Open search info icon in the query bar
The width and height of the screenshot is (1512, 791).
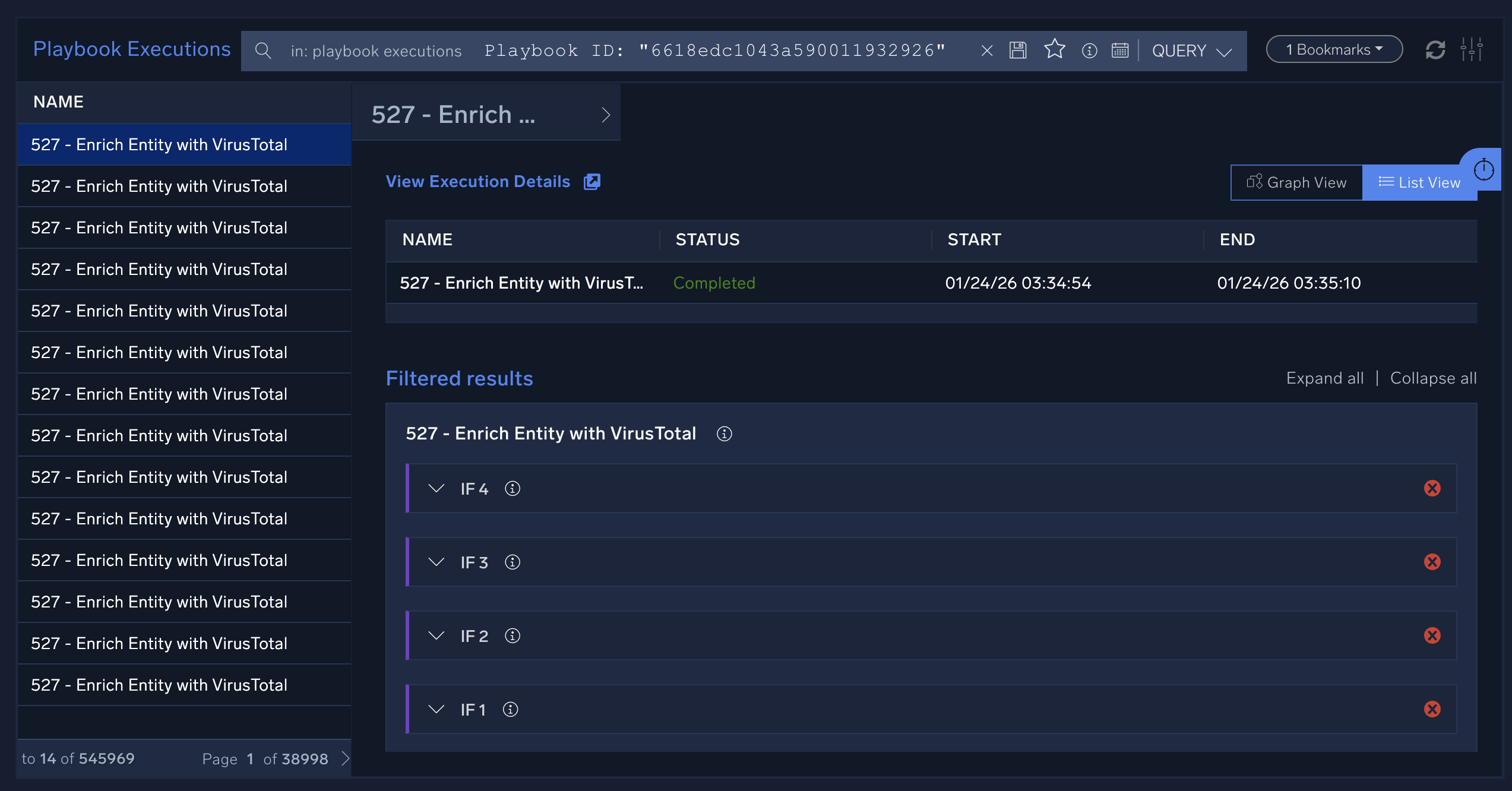coord(1089,51)
